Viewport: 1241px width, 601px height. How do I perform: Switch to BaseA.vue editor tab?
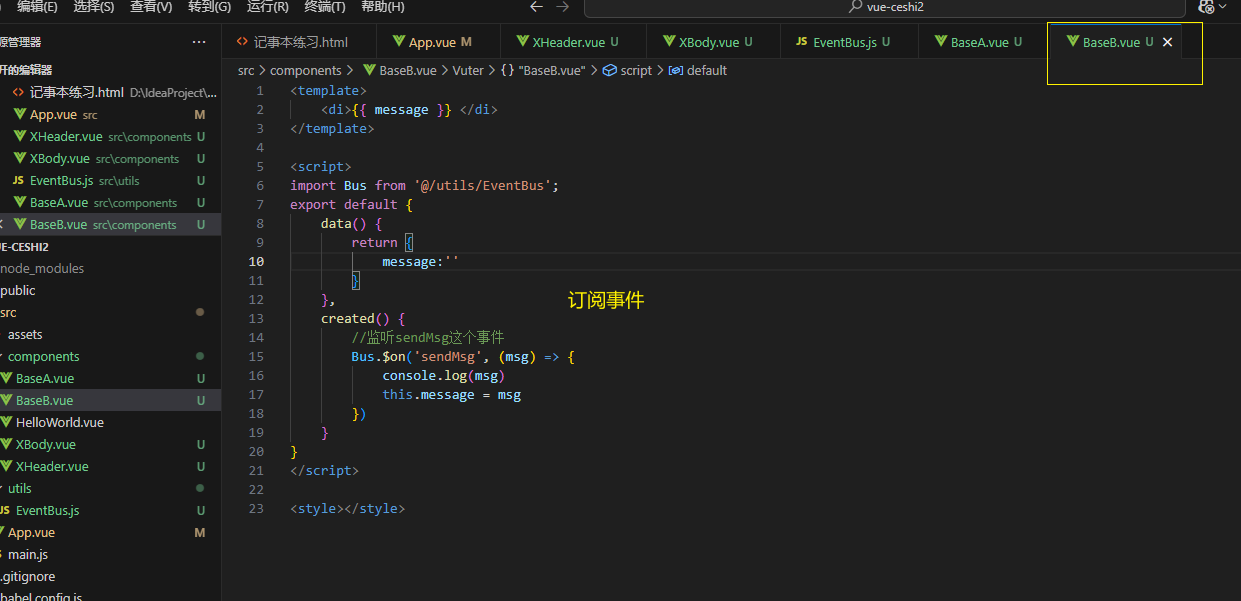(x=980, y=42)
